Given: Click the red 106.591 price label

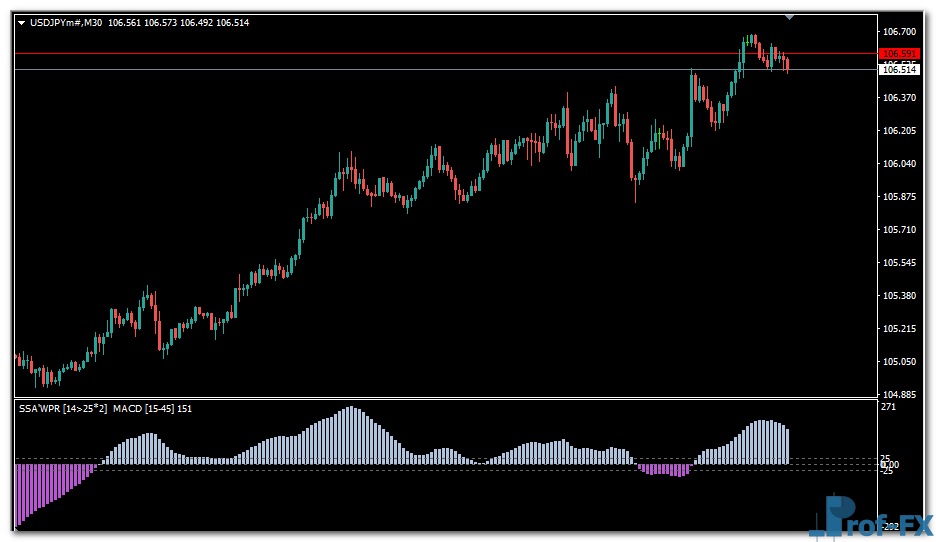Looking at the screenshot, I should click(x=899, y=54).
